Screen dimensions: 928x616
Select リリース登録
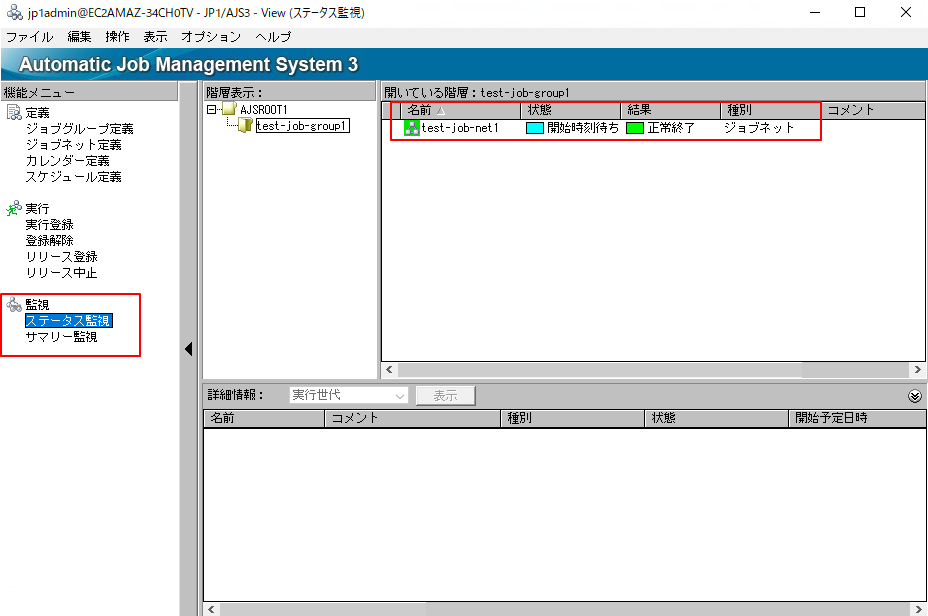click(62, 256)
